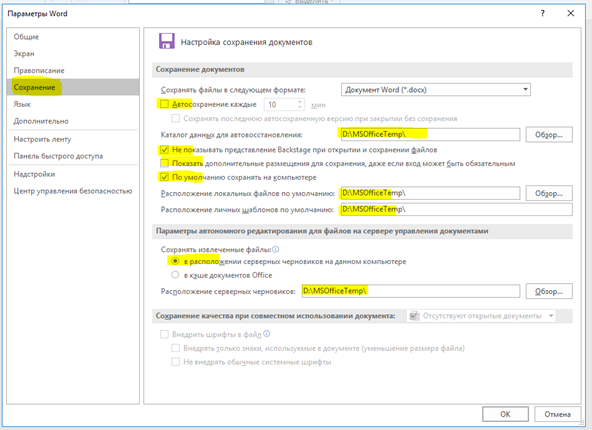Click 'Сохранять файлы в следующем формате' label
This screenshot has height=430, width=592.
233,90
